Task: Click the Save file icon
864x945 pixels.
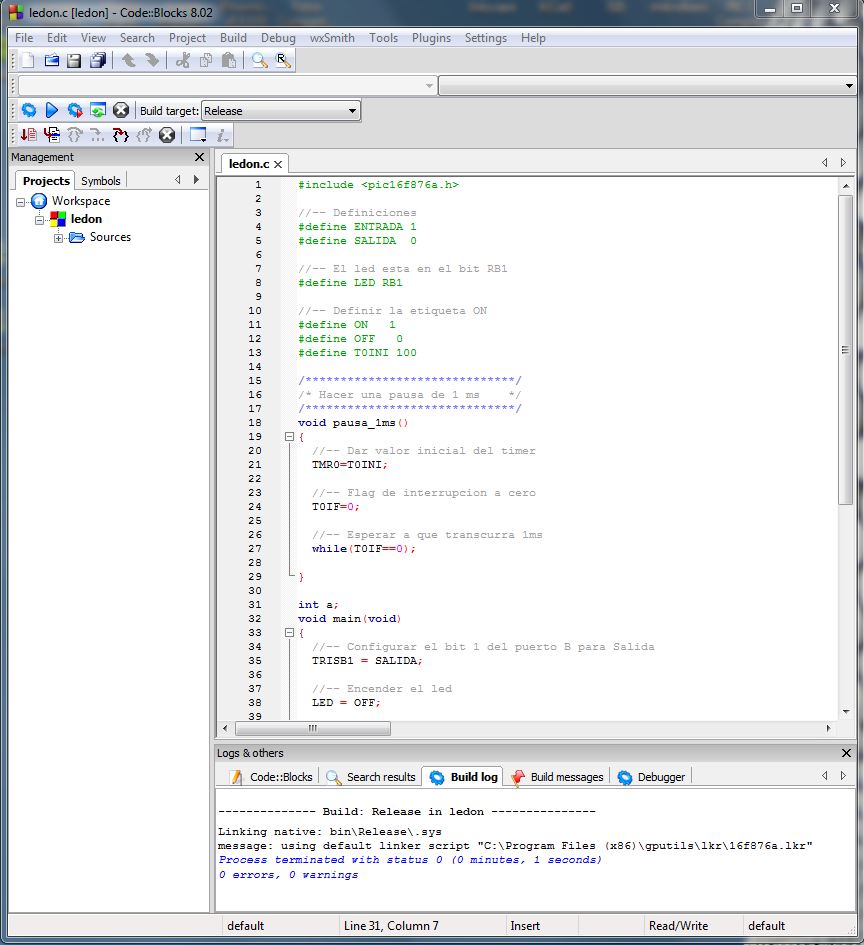Action: tap(74, 61)
